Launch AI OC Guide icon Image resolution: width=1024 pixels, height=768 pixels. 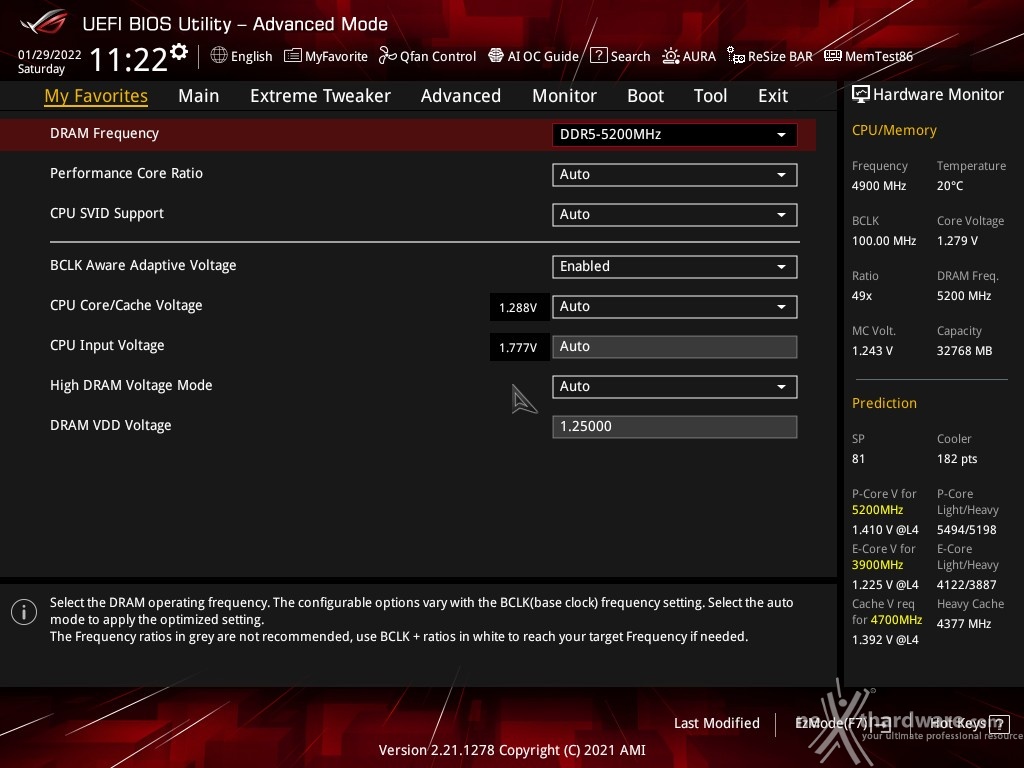pyautogui.click(x=496, y=56)
